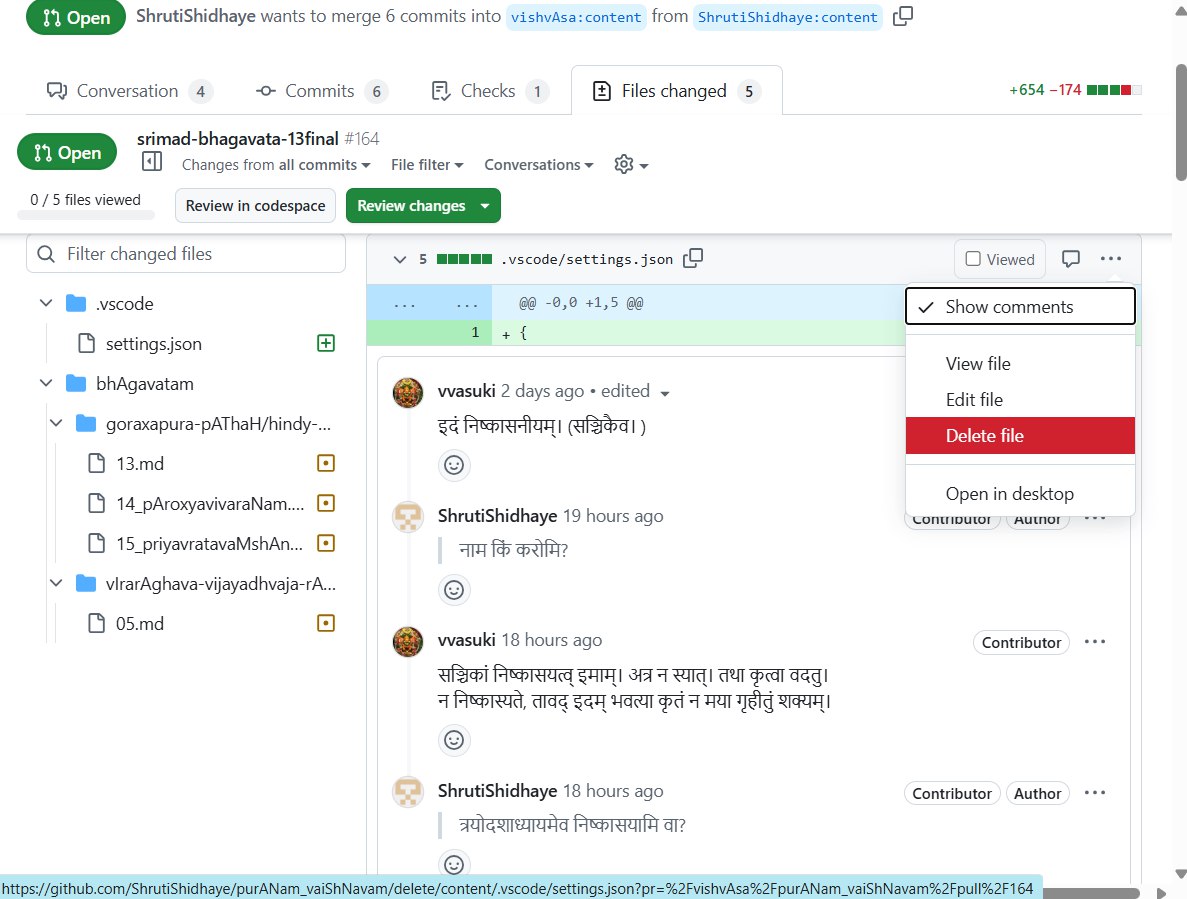
Task: Choose Open in desktop
Action: [1020, 493]
